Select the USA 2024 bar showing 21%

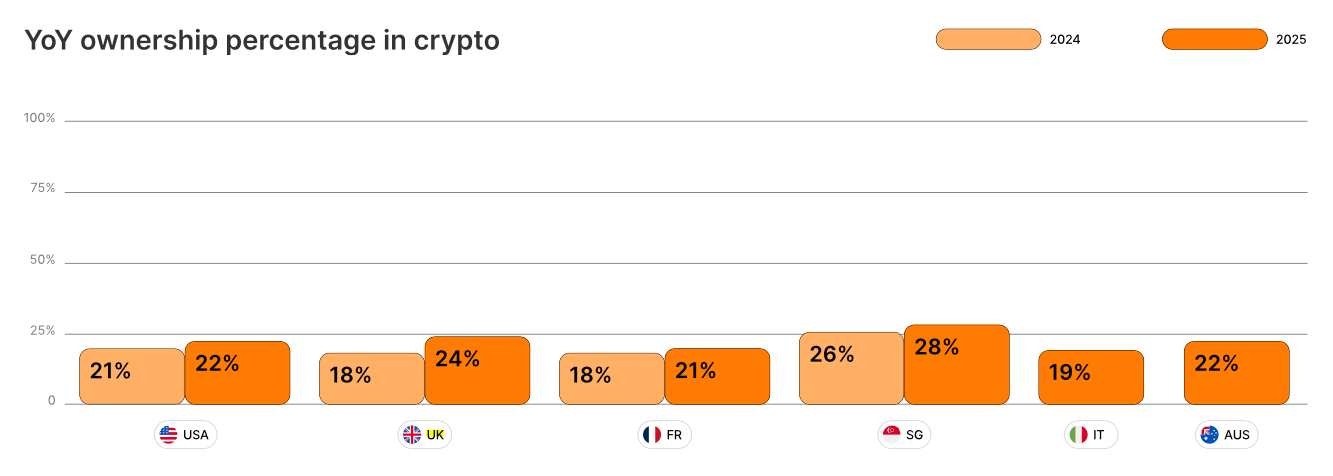[x=132, y=376]
